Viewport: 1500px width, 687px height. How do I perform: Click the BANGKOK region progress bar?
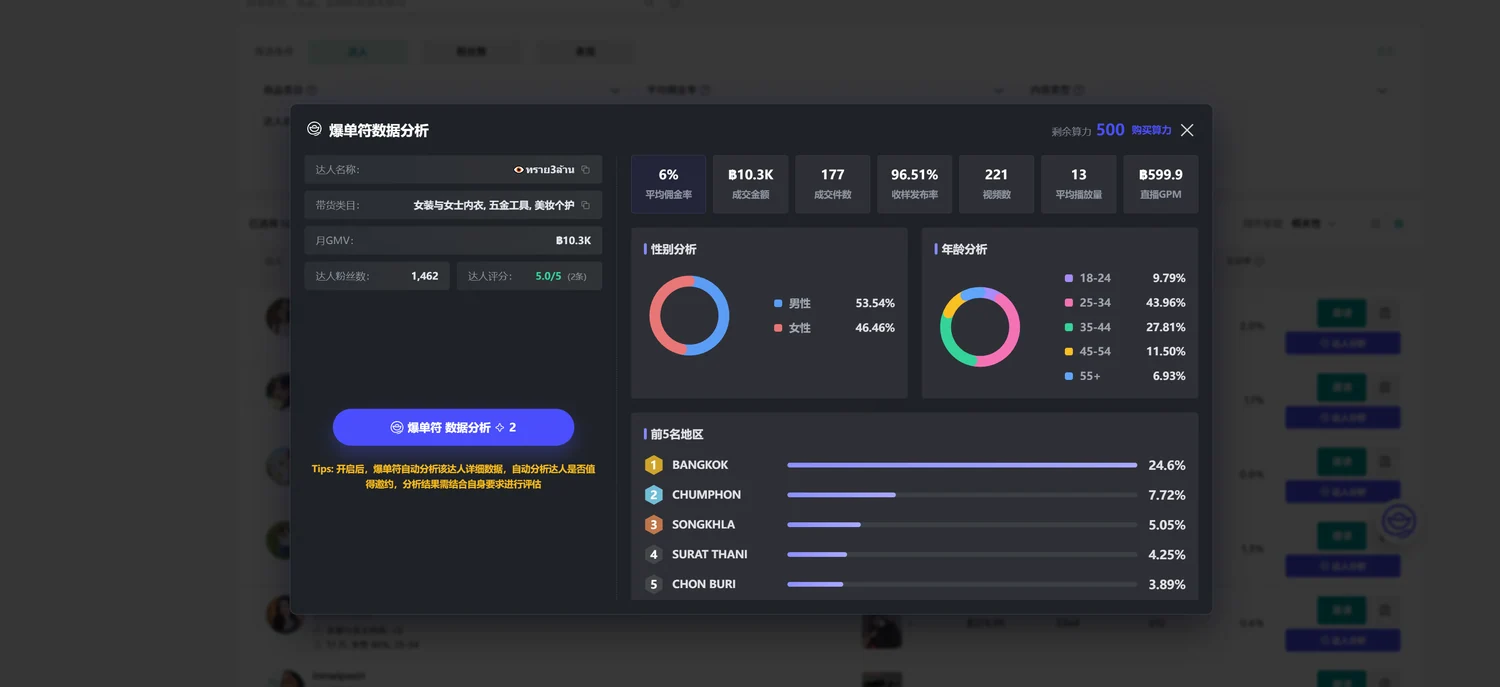pos(962,465)
